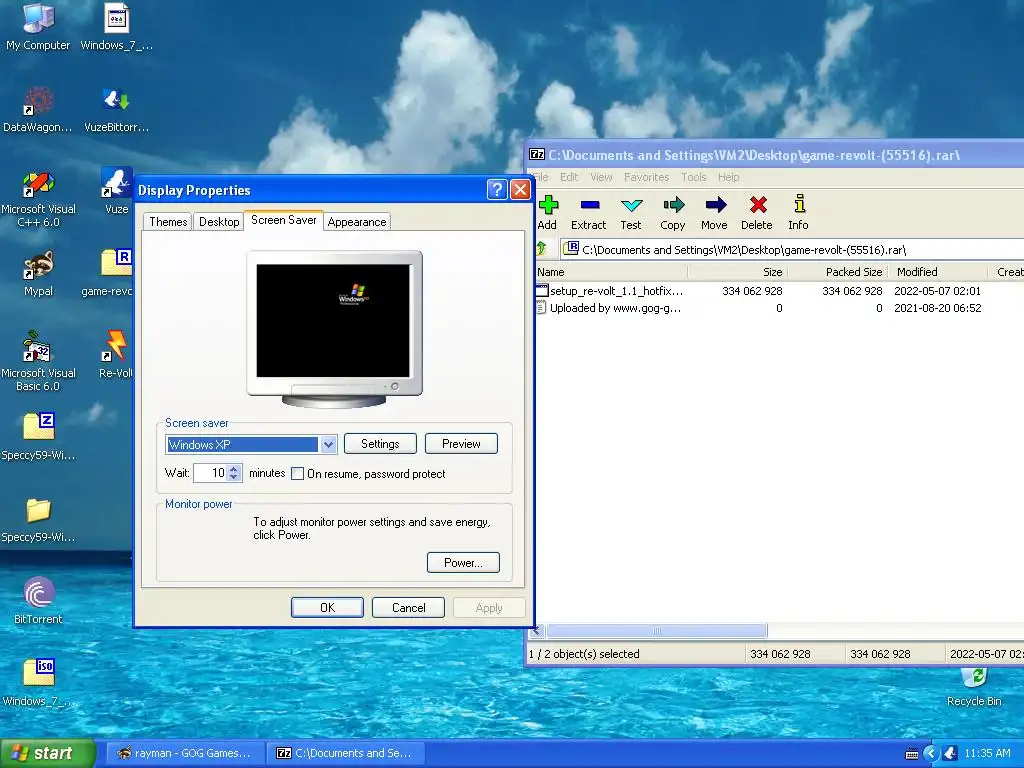The image size is (1024, 768).
Task: Enable On resume, password protect checkbox
Action: pos(297,473)
